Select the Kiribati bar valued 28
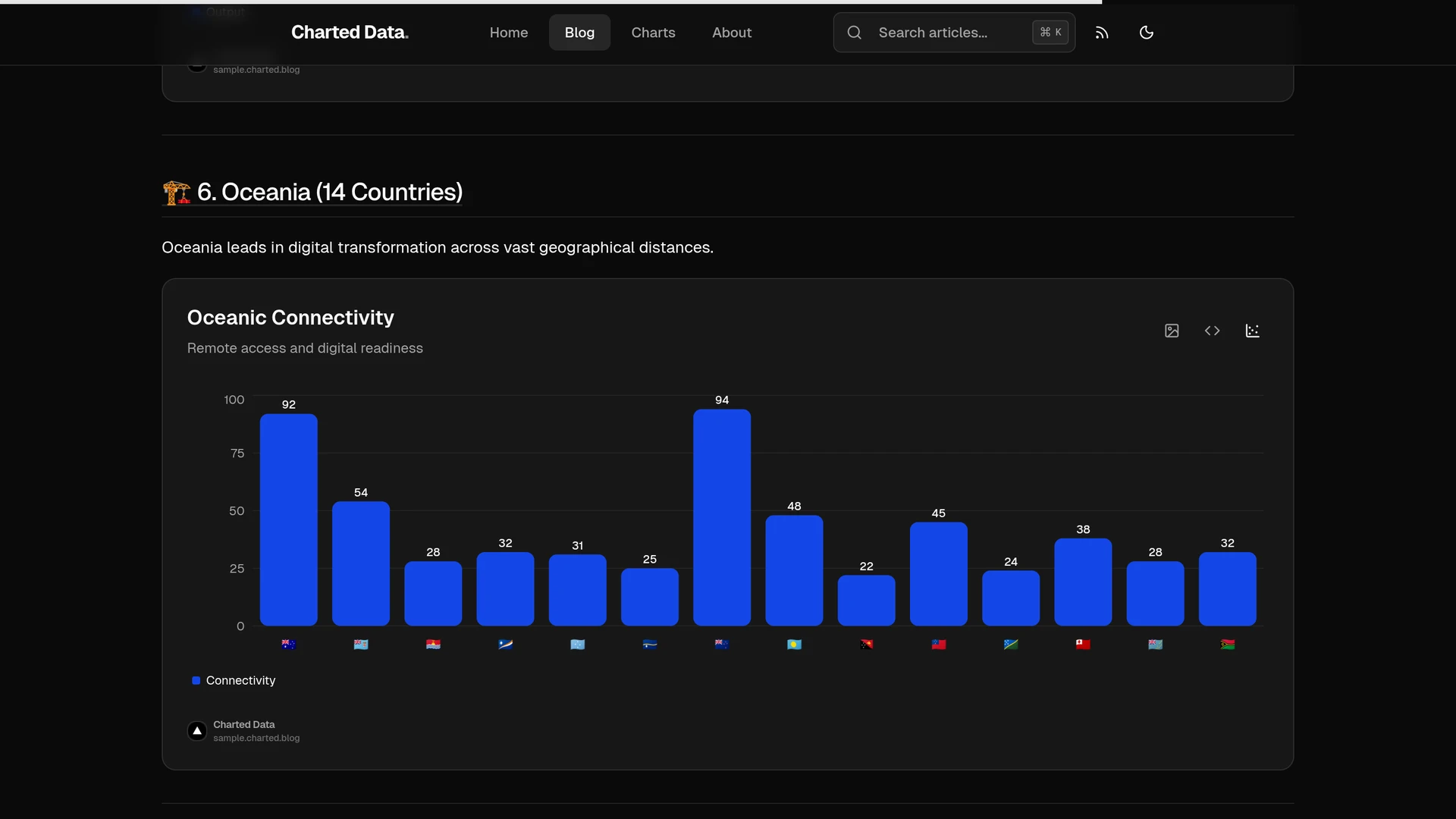Screen dimensions: 1456x819 [x=433, y=594]
